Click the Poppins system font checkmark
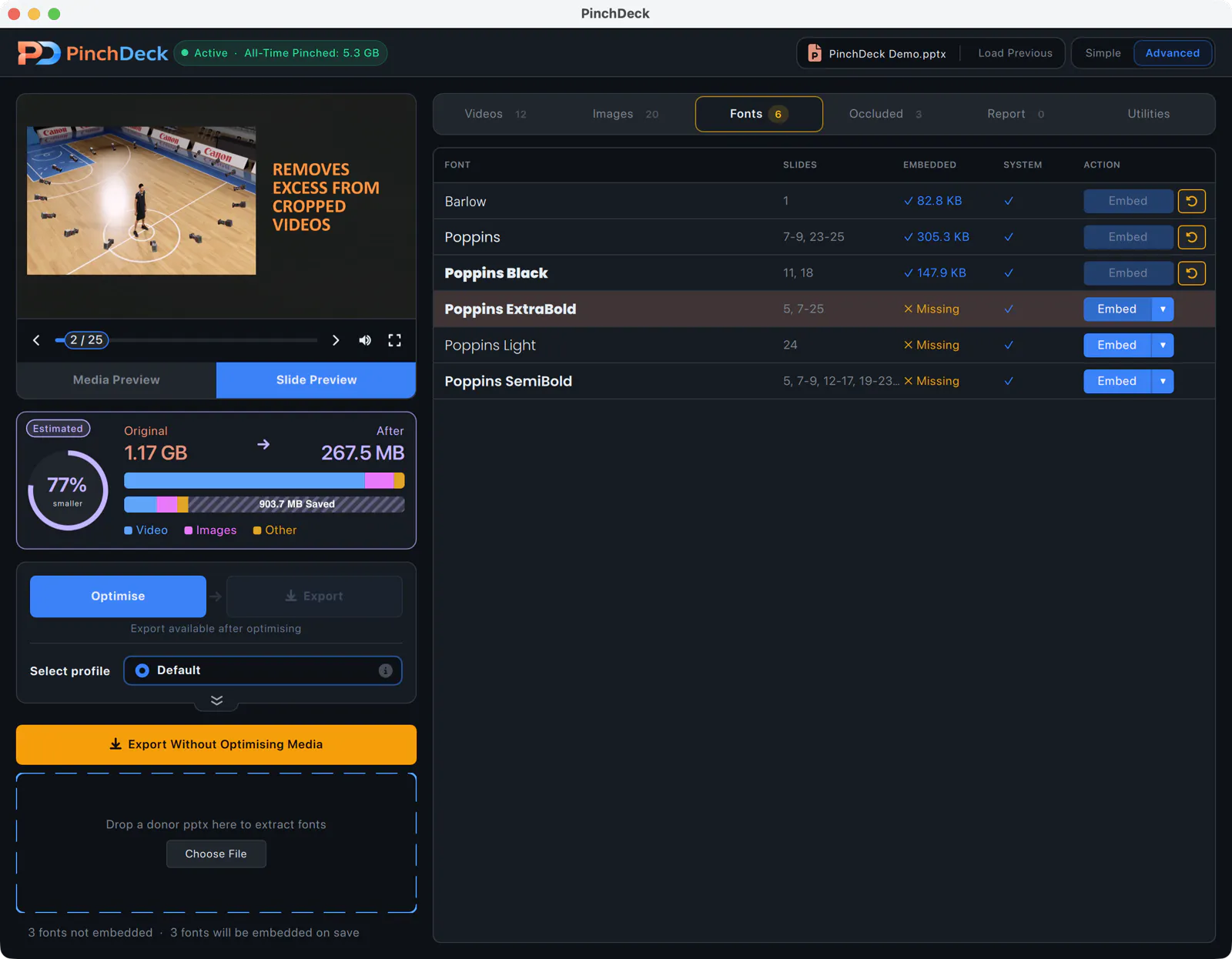 tap(1009, 237)
